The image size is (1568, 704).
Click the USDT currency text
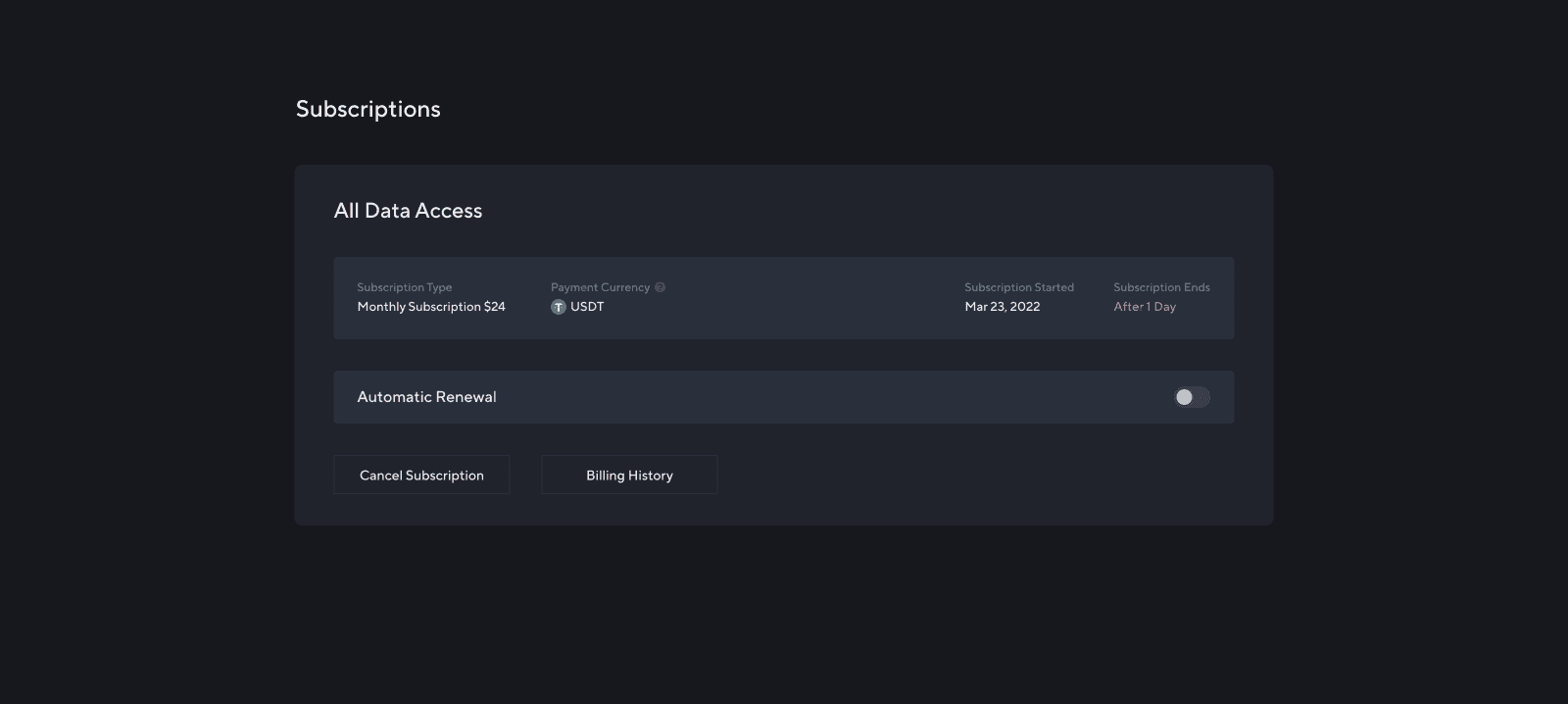pos(587,307)
